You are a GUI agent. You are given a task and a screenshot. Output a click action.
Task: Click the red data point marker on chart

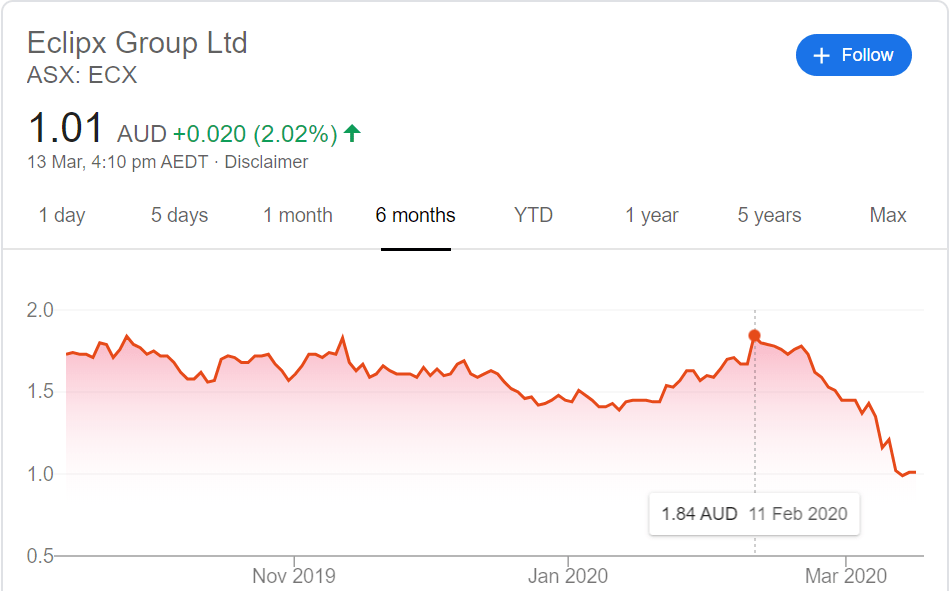[x=754, y=336]
